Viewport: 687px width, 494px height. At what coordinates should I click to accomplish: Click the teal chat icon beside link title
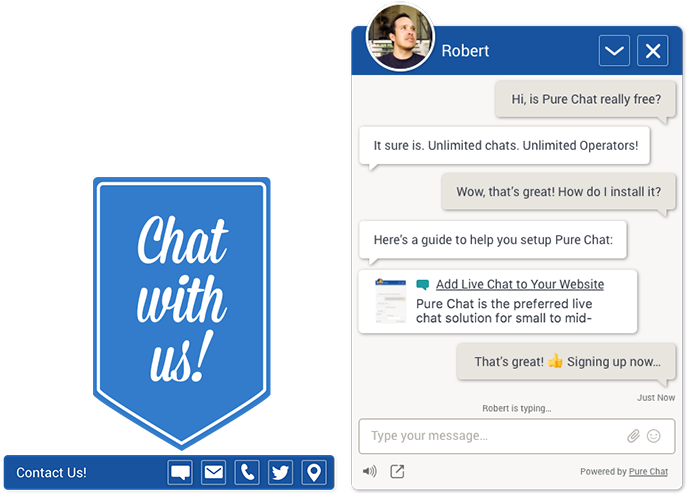(x=423, y=285)
